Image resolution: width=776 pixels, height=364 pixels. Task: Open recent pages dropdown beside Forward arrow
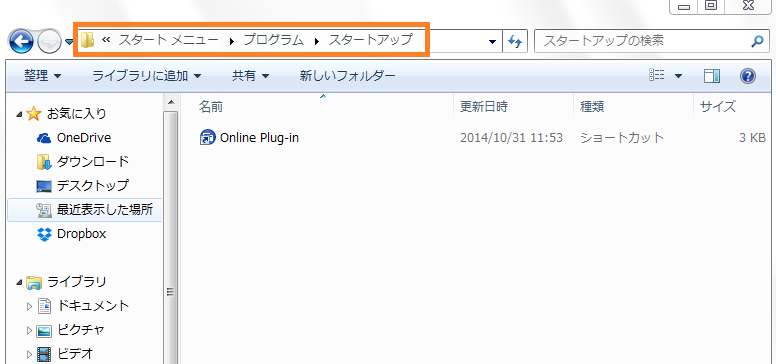[69, 42]
